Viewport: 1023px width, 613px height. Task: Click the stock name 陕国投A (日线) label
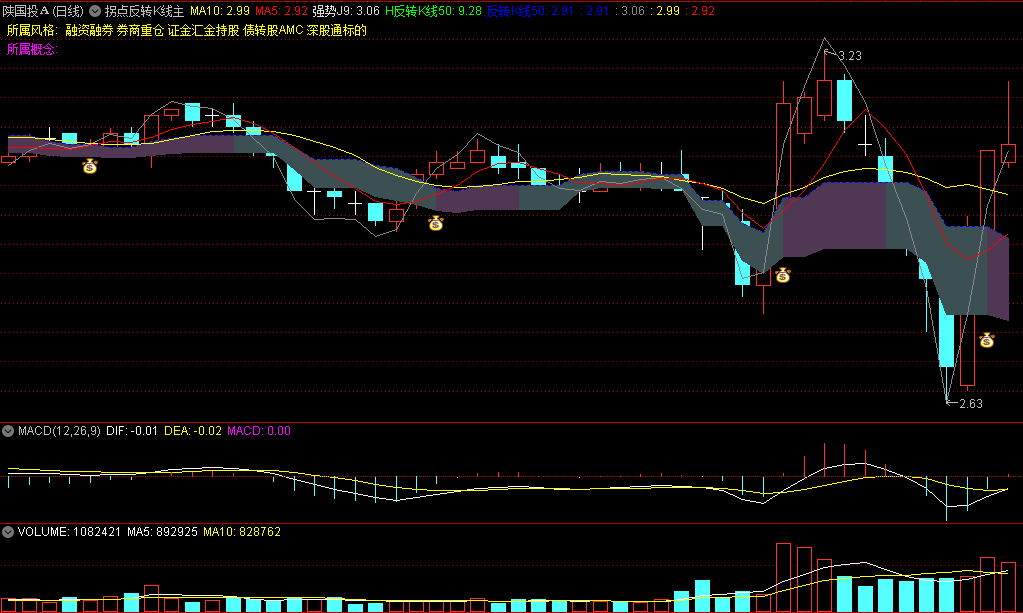[x=43, y=11]
